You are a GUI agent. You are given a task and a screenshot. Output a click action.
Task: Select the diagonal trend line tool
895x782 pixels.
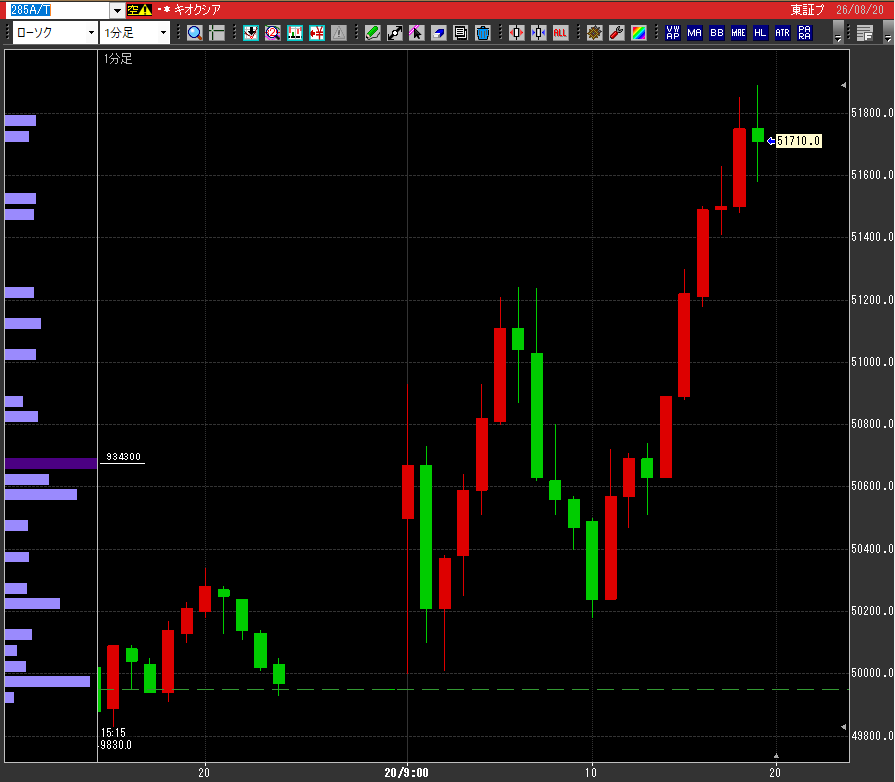pos(394,33)
